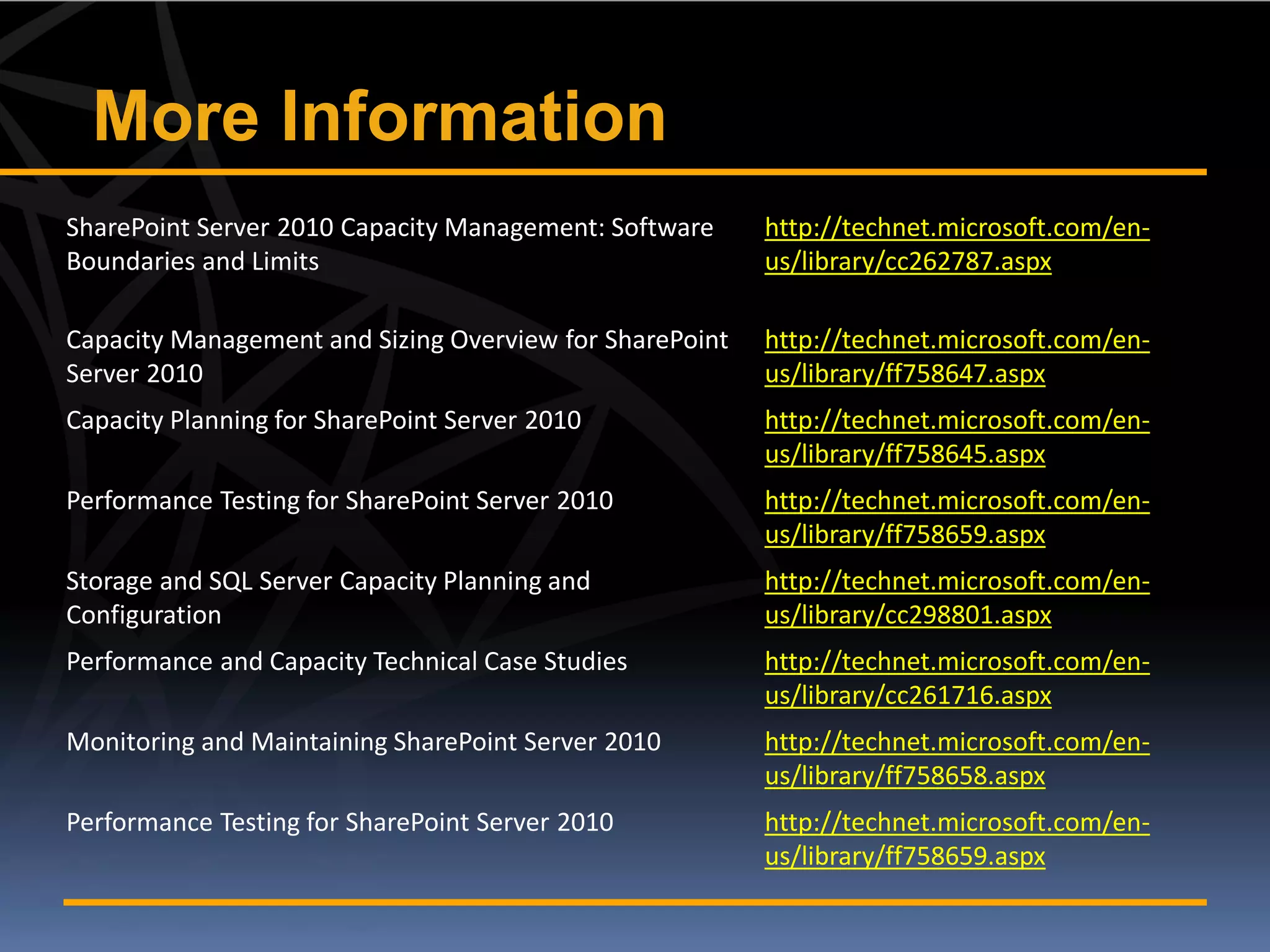Open the cc261716.aspx case studies link
The width and height of the screenshot is (1270, 952).
pos(957,678)
